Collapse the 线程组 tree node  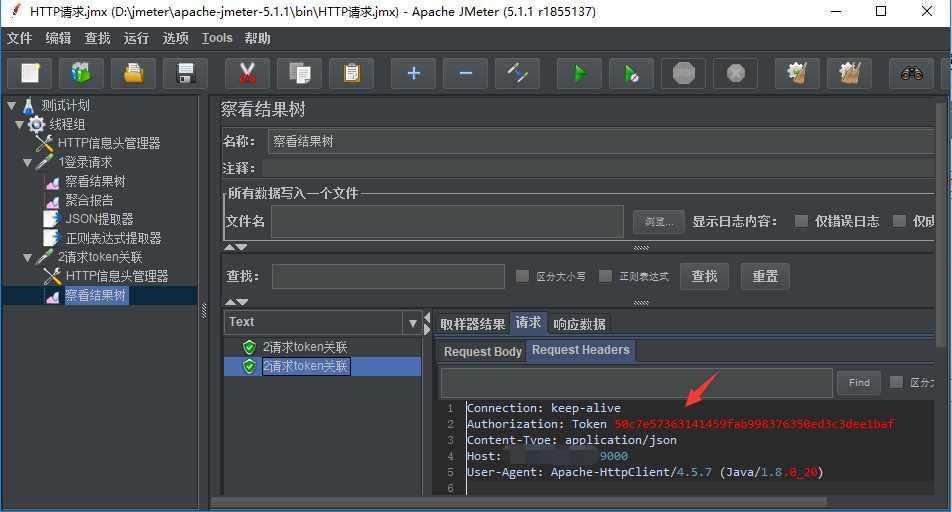19,125
